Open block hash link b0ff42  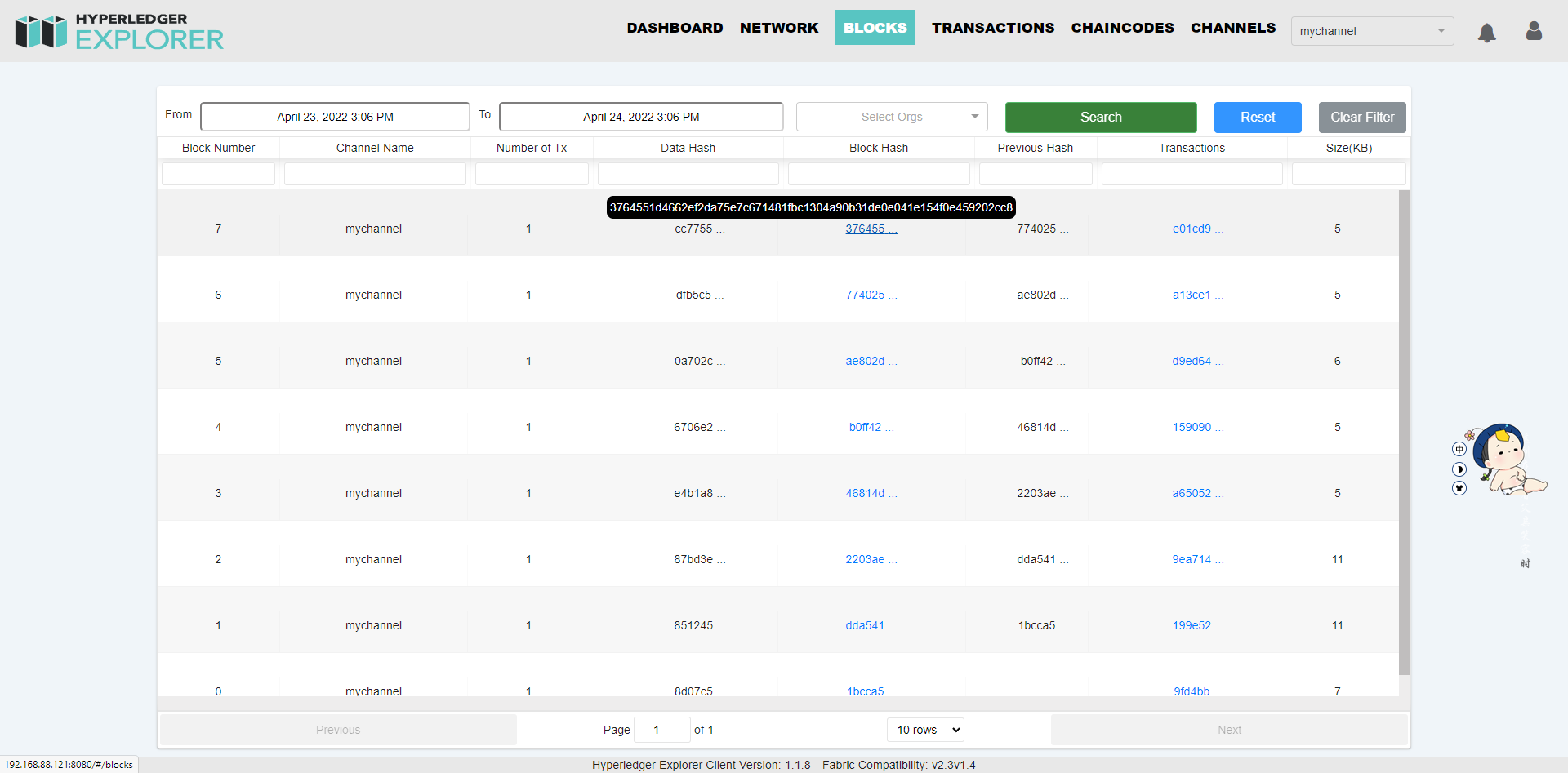[871, 427]
